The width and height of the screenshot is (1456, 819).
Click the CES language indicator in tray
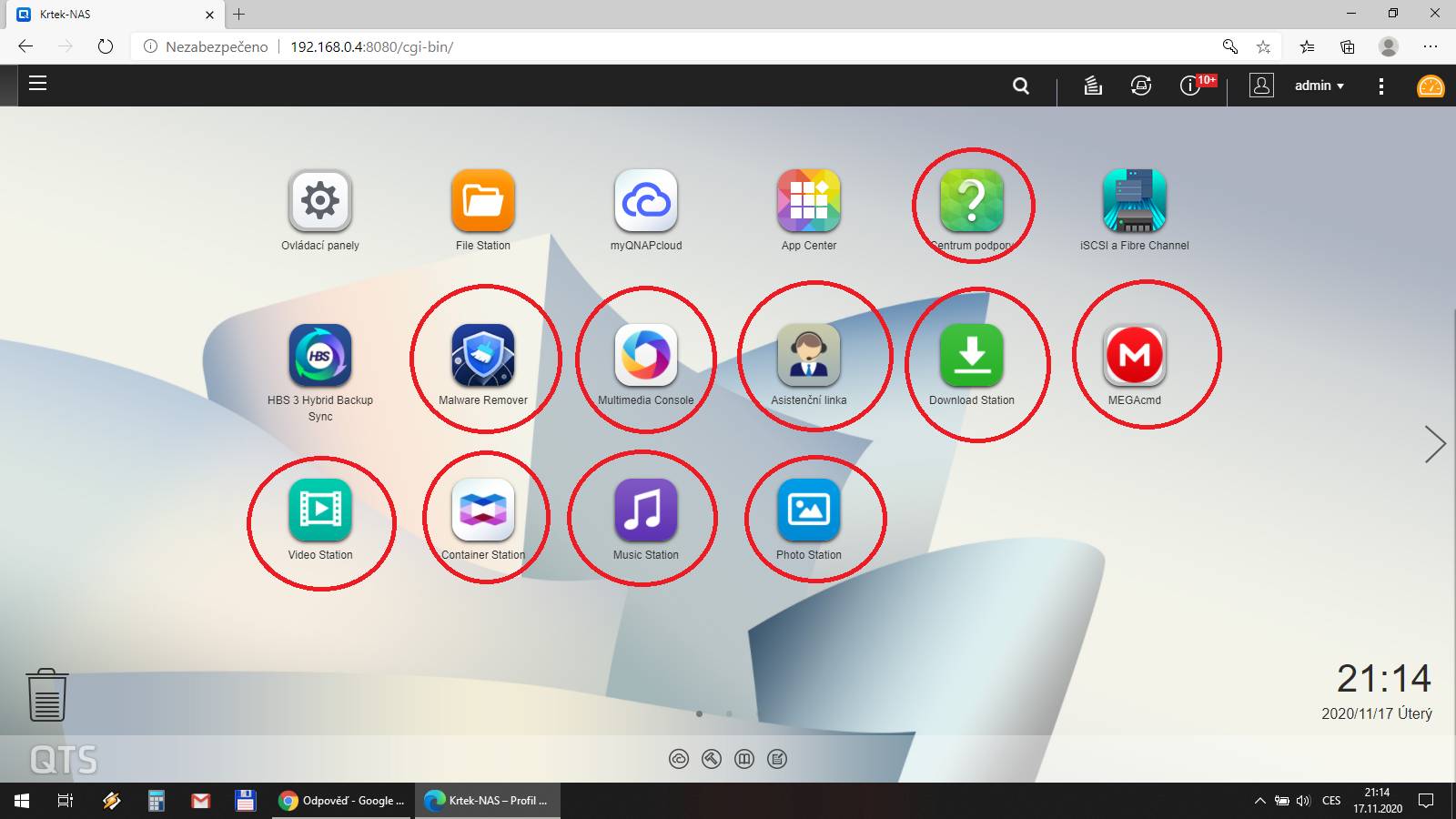click(1331, 801)
